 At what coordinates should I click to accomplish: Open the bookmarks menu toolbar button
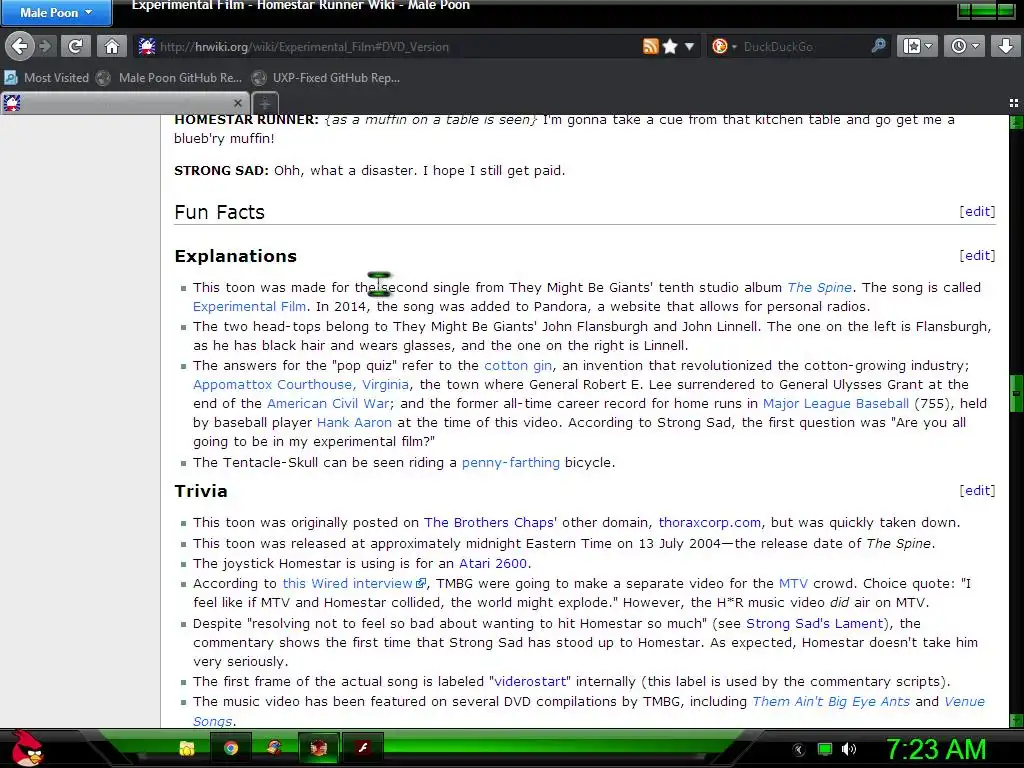tap(917, 46)
